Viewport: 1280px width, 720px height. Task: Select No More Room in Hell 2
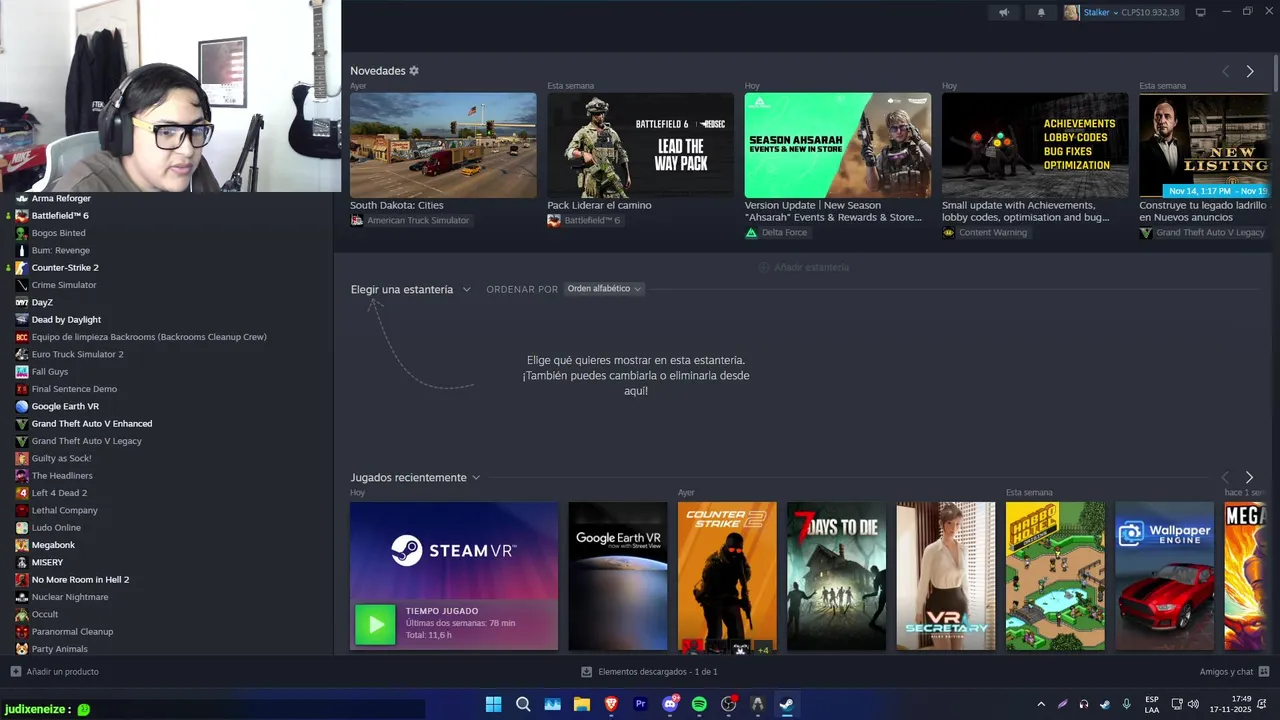[x=80, y=580]
